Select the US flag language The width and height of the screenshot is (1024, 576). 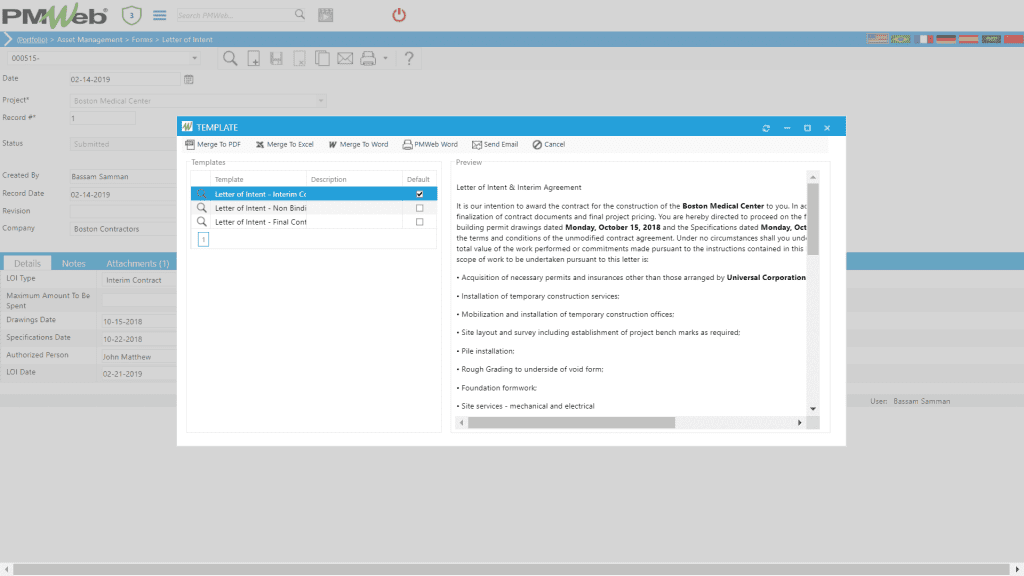point(876,39)
